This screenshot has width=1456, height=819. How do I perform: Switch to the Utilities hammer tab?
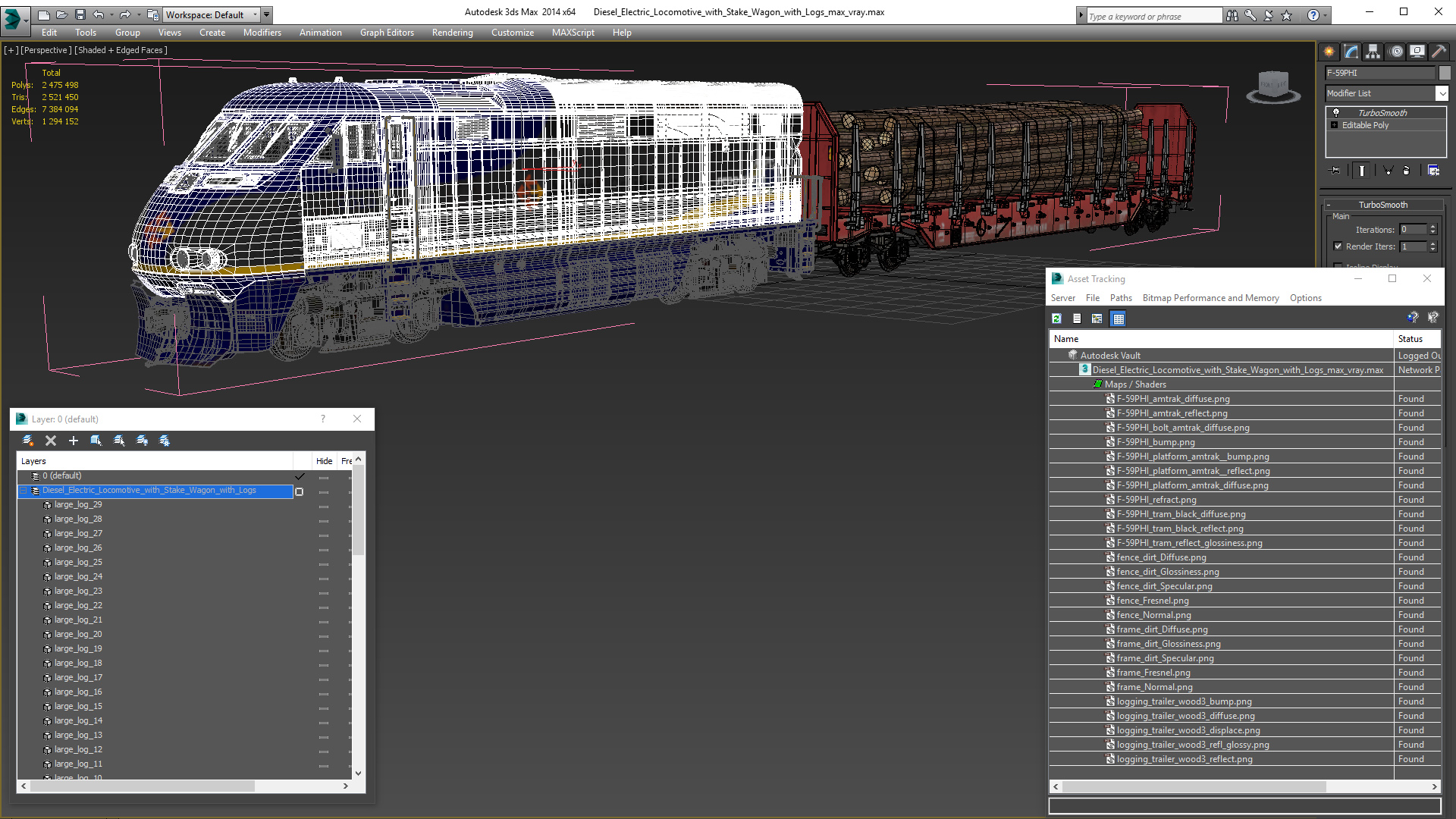[1439, 52]
